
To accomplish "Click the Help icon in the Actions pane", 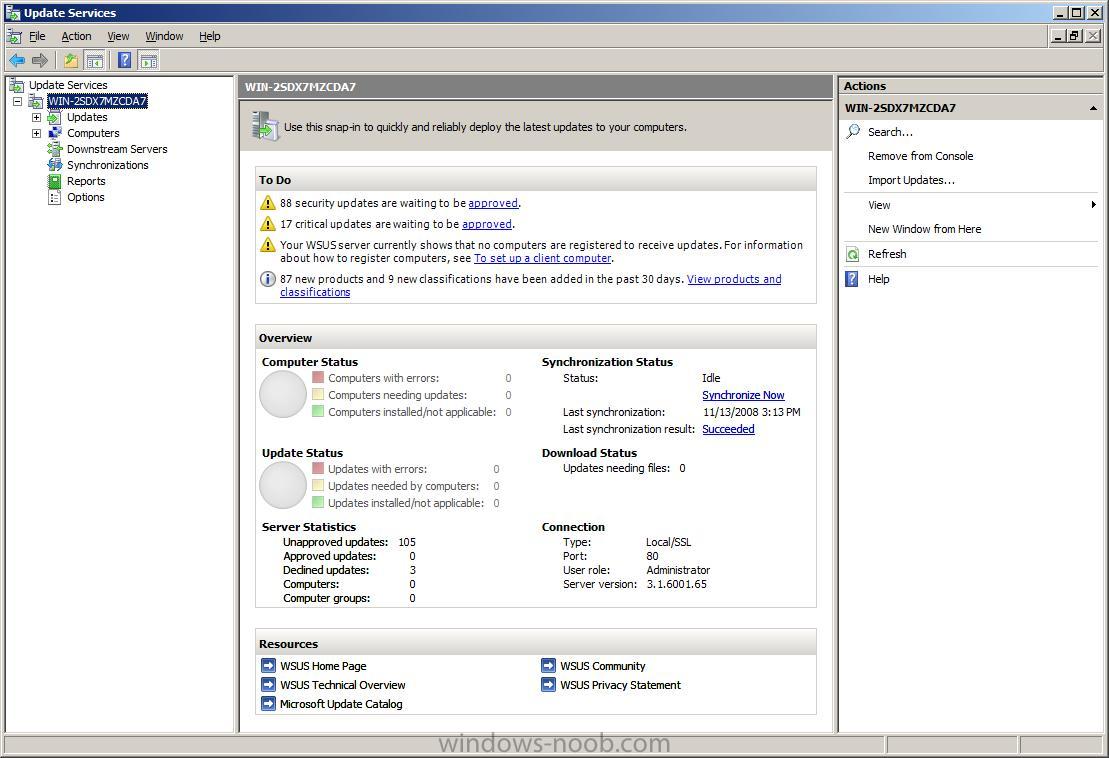I will [853, 279].
